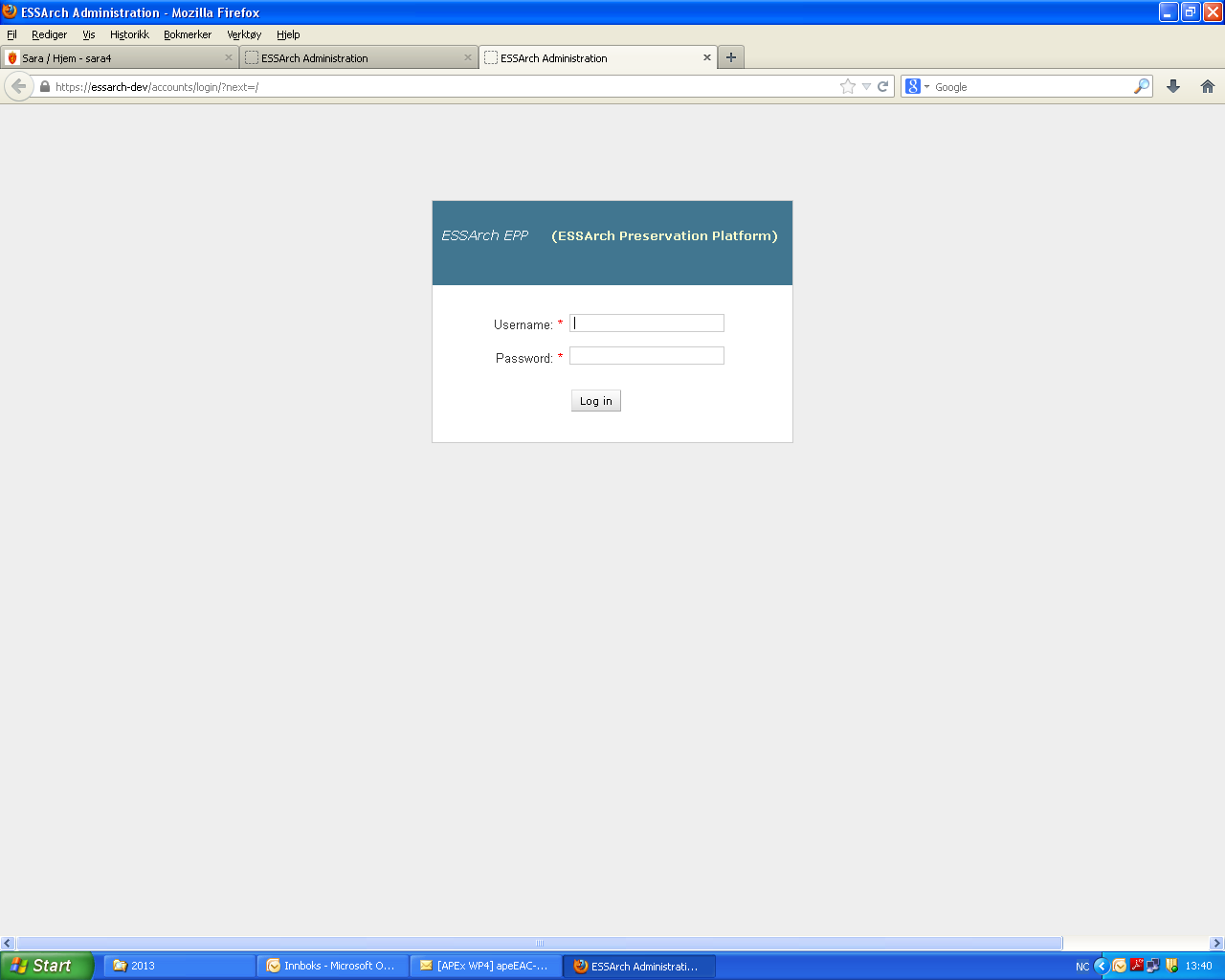Click the yellow security shield tray icon
1225x980 pixels.
(x=1171, y=966)
